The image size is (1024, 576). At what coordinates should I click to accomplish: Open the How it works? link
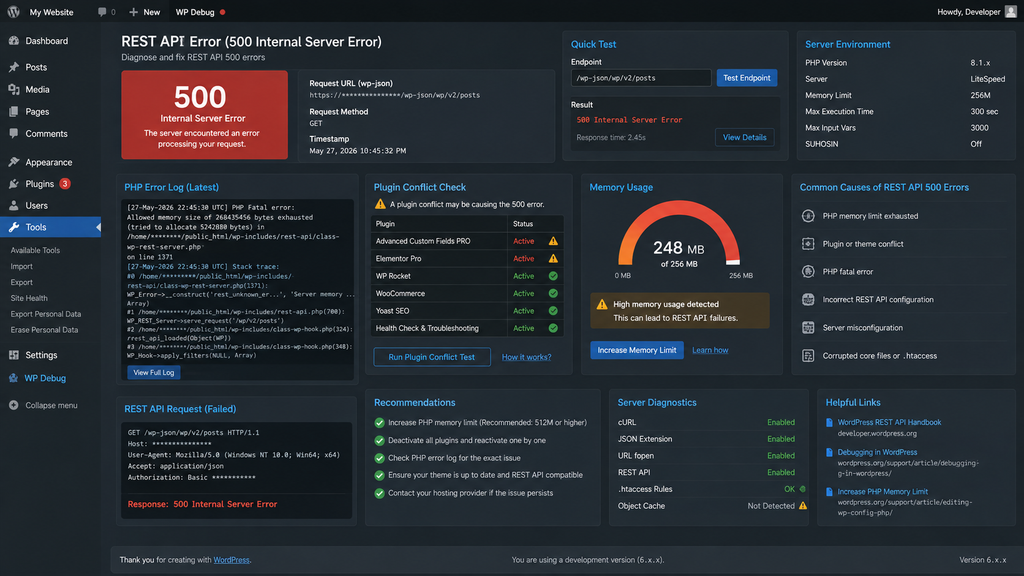526,357
